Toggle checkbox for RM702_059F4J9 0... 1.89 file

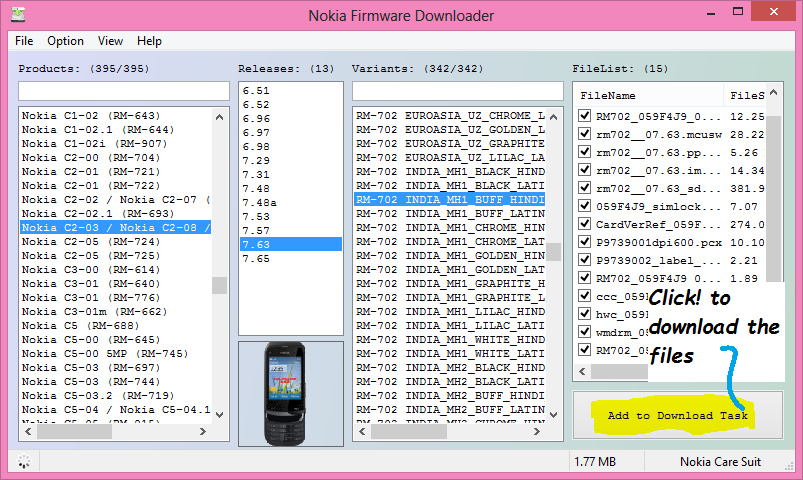(584, 278)
